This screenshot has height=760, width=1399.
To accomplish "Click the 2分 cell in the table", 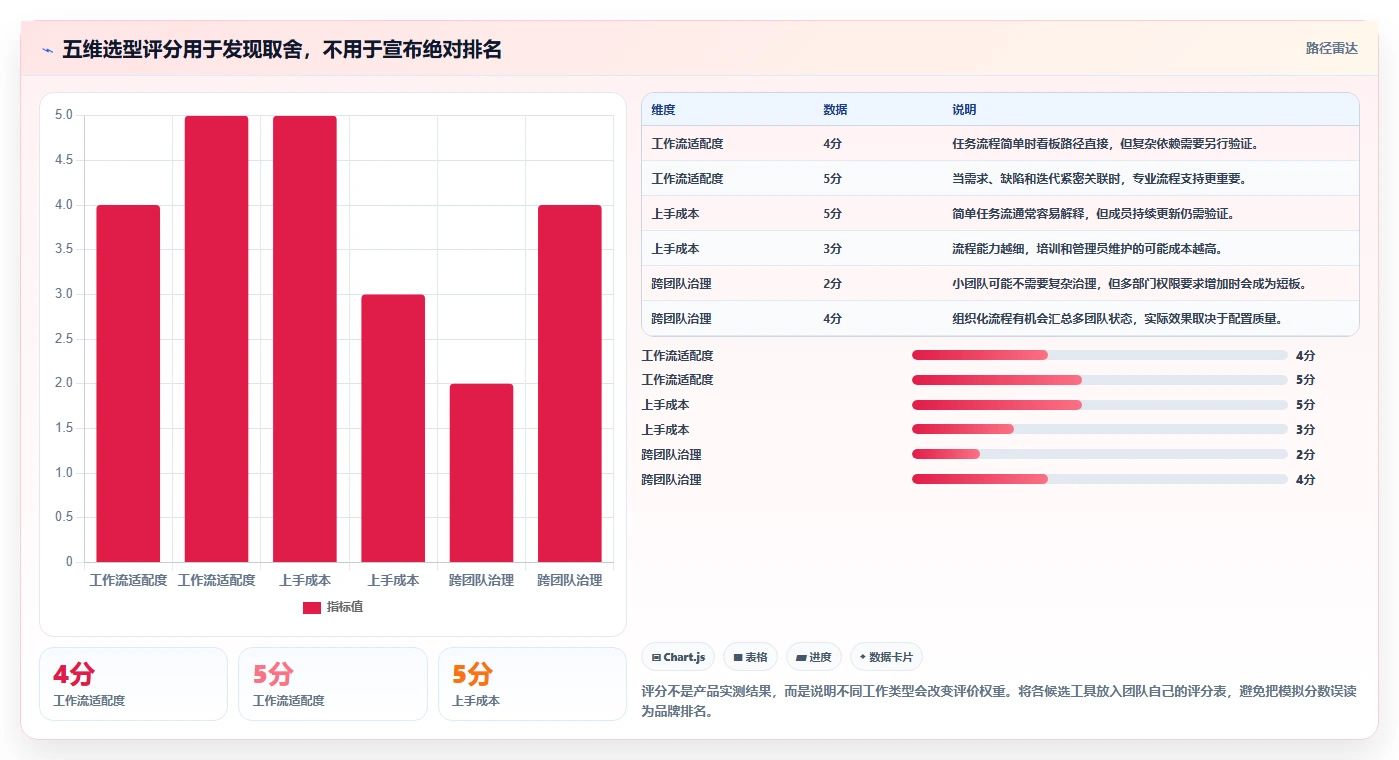I will pos(832,284).
